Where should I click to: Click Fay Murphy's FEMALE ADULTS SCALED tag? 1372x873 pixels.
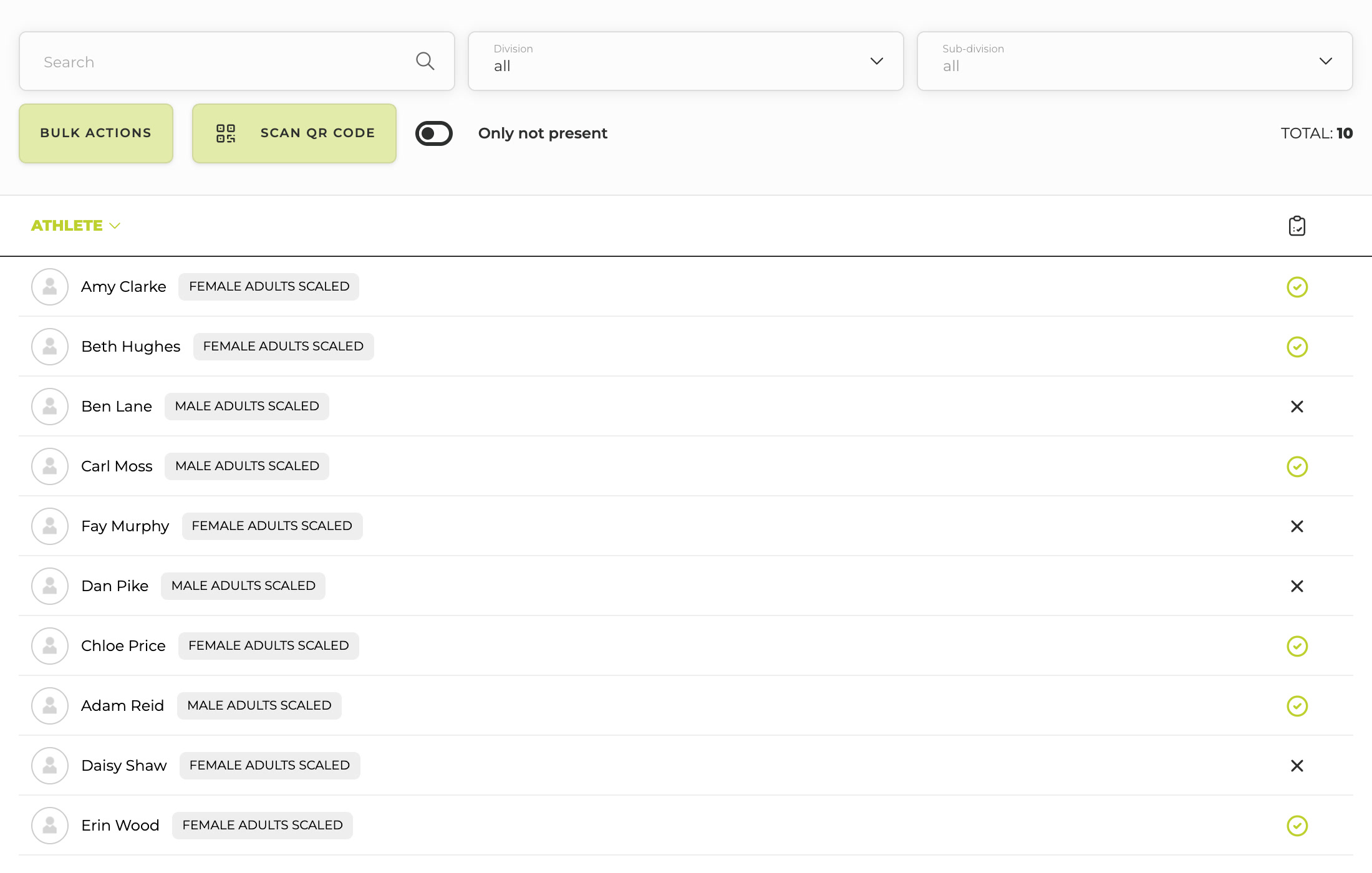pyautogui.click(x=273, y=526)
